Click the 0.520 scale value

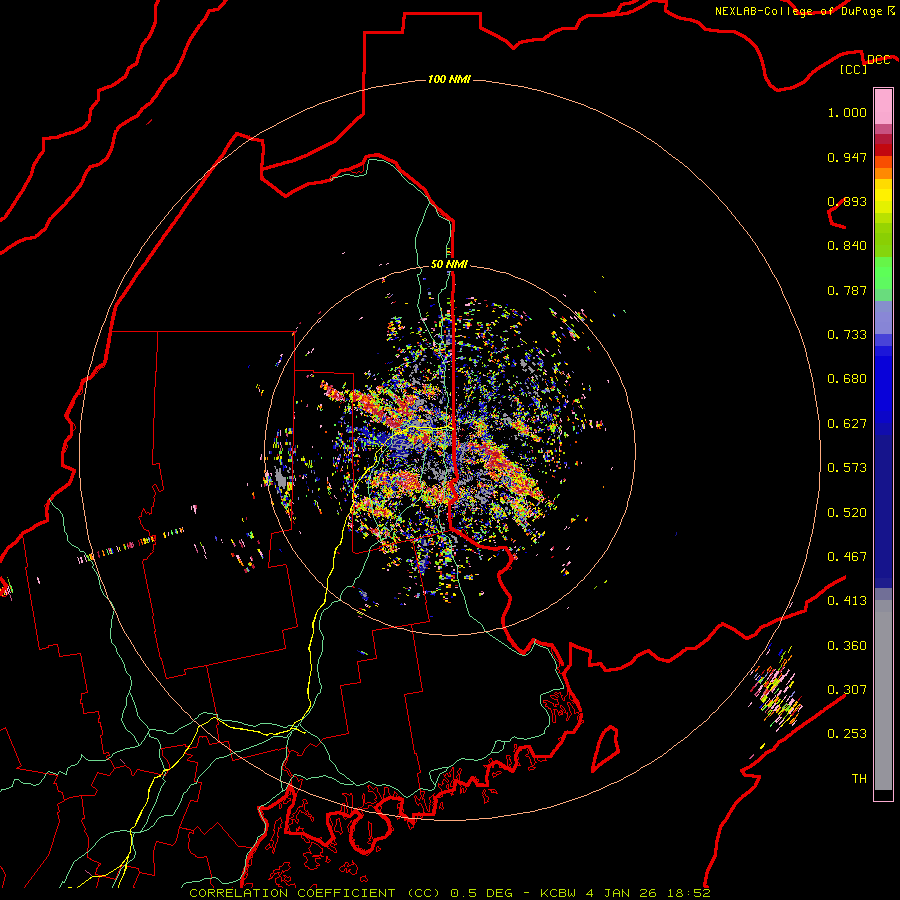click(847, 513)
